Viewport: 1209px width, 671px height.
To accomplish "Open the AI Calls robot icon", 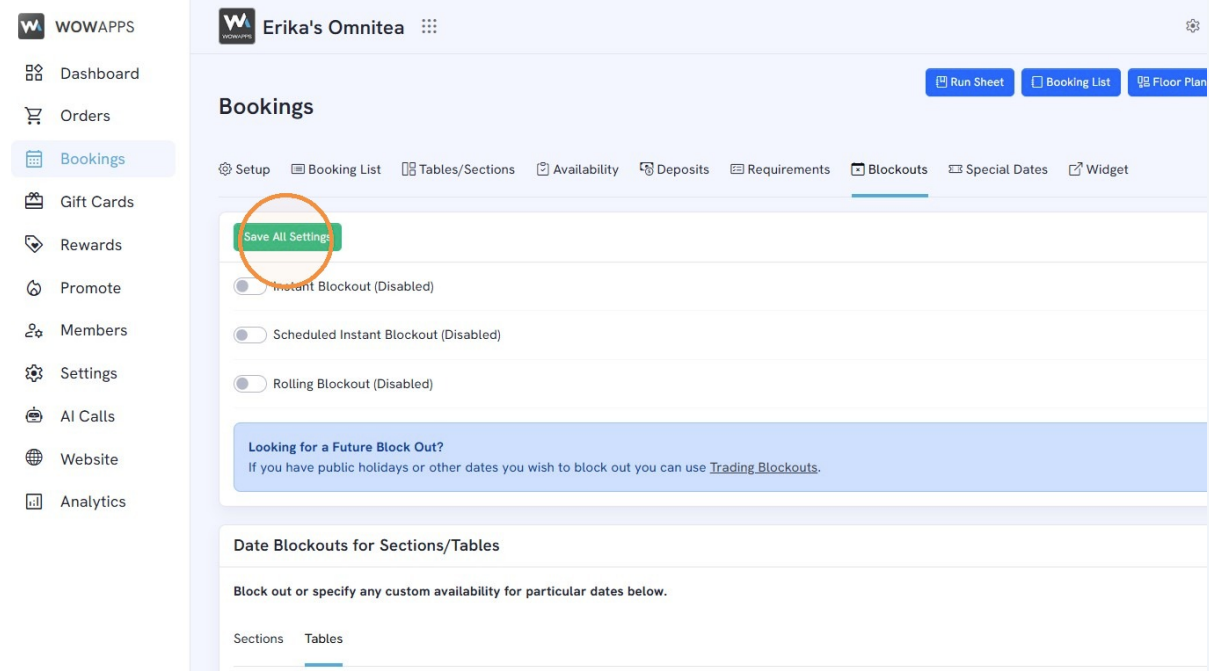I will click(x=34, y=416).
